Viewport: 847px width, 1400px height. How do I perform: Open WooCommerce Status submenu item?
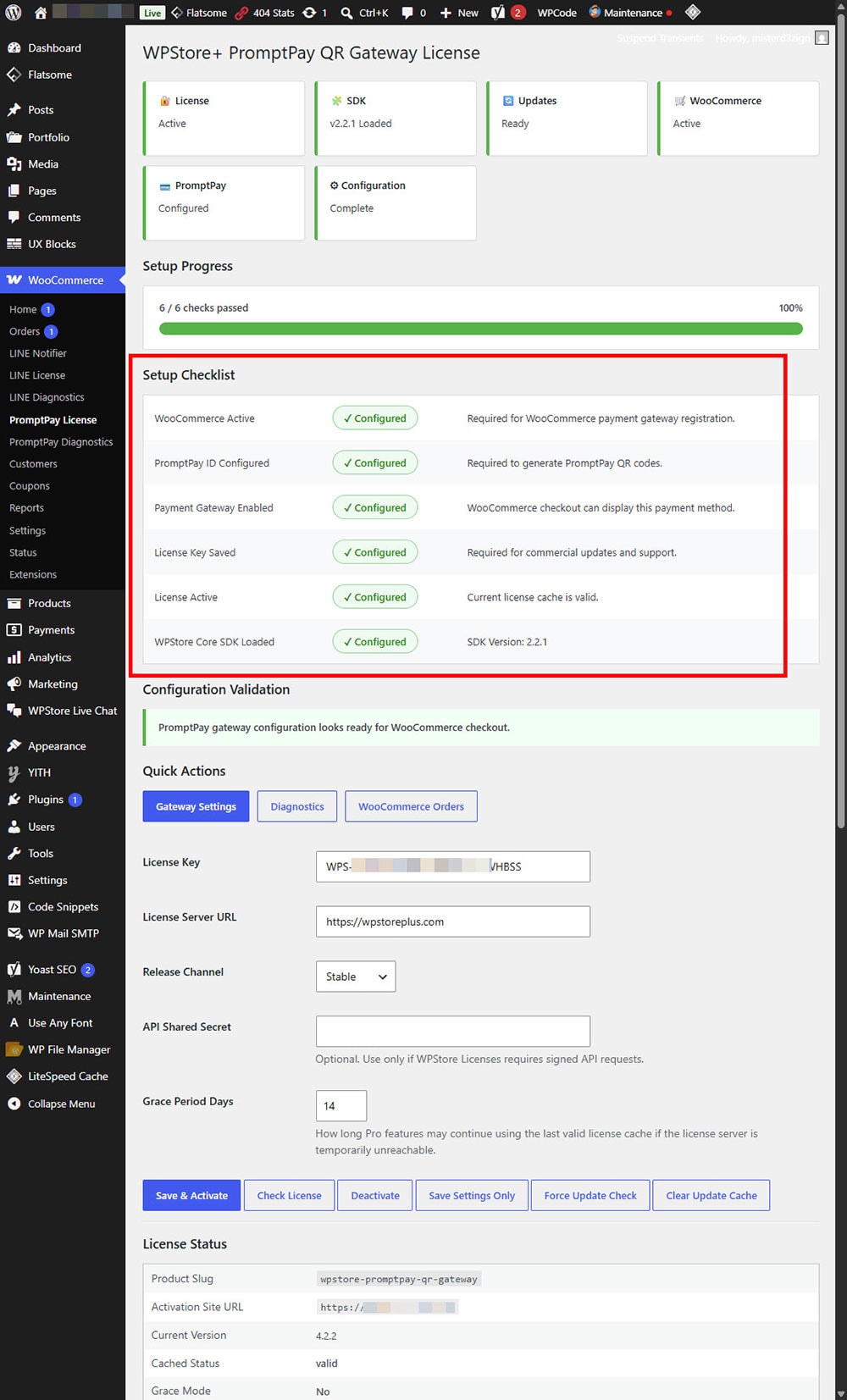tap(23, 553)
